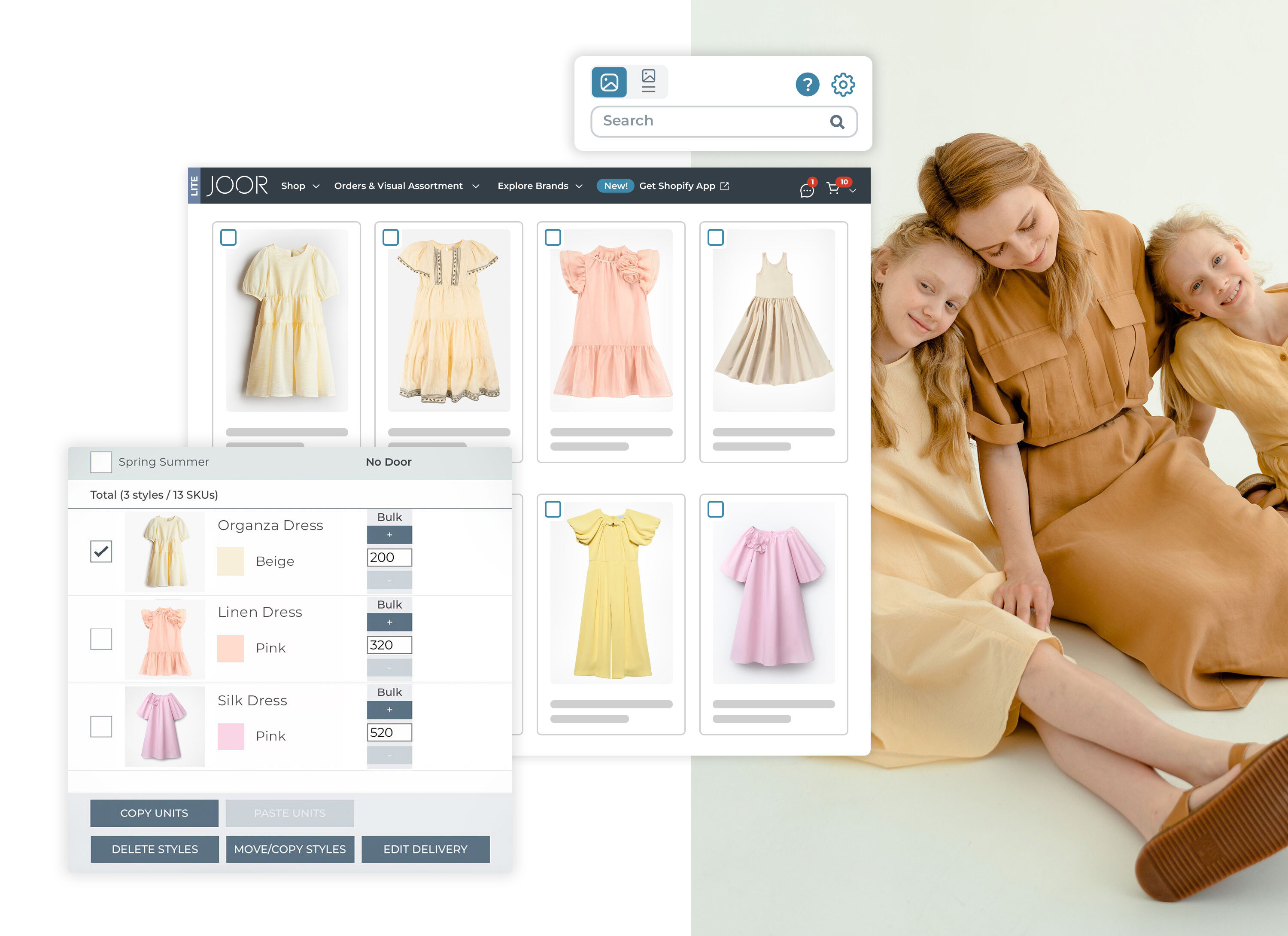Viewport: 1288px width, 936px height.
Task: Decrease Silk Dress bulk quantity with minus
Action: [389, 755]
